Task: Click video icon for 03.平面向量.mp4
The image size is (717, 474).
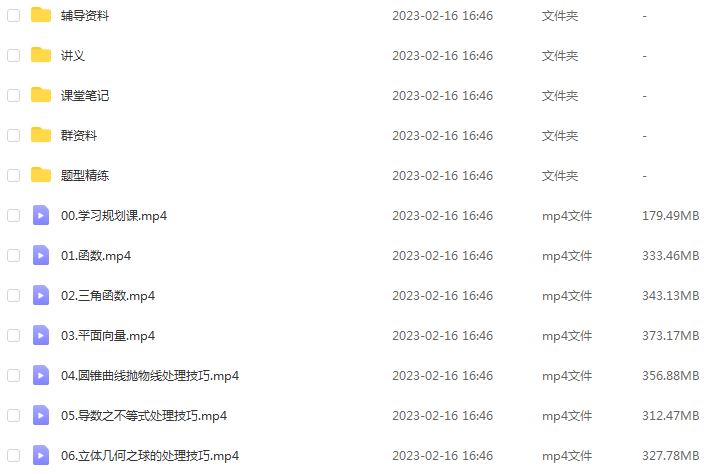Action: pyautogui.click(x=41, y=335)
